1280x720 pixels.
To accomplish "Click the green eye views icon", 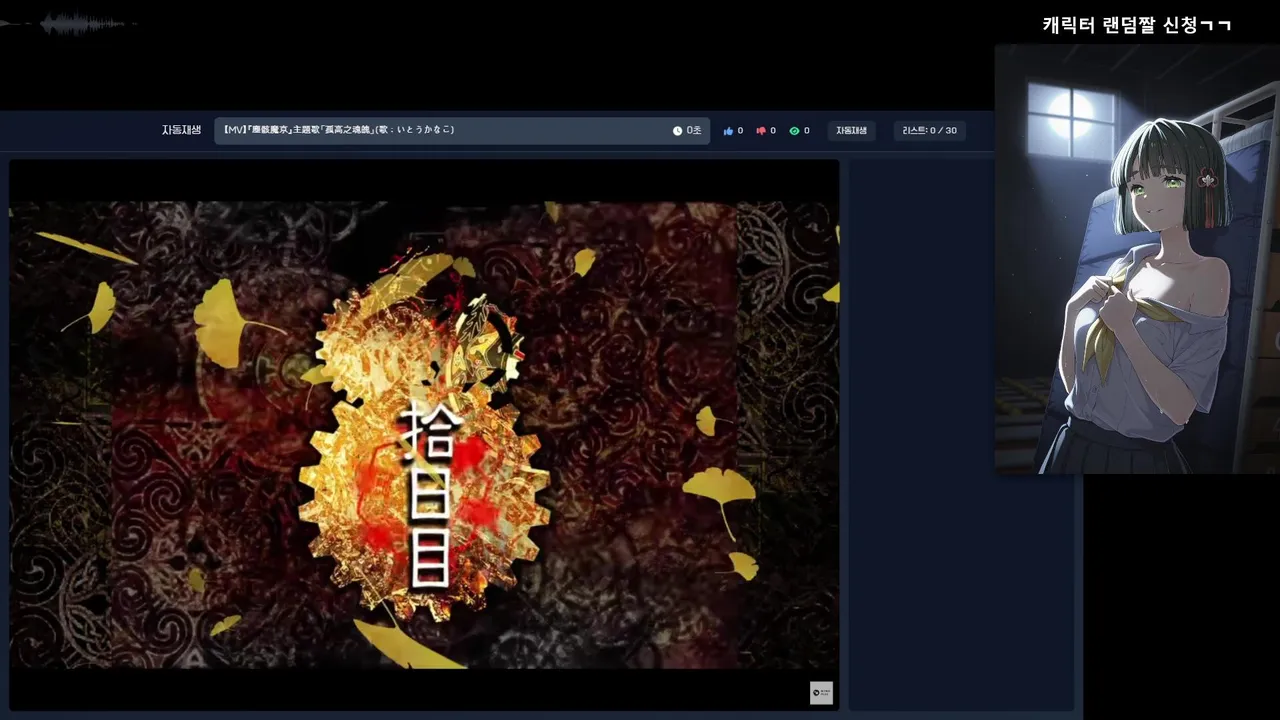I will [x=794, y=131].
